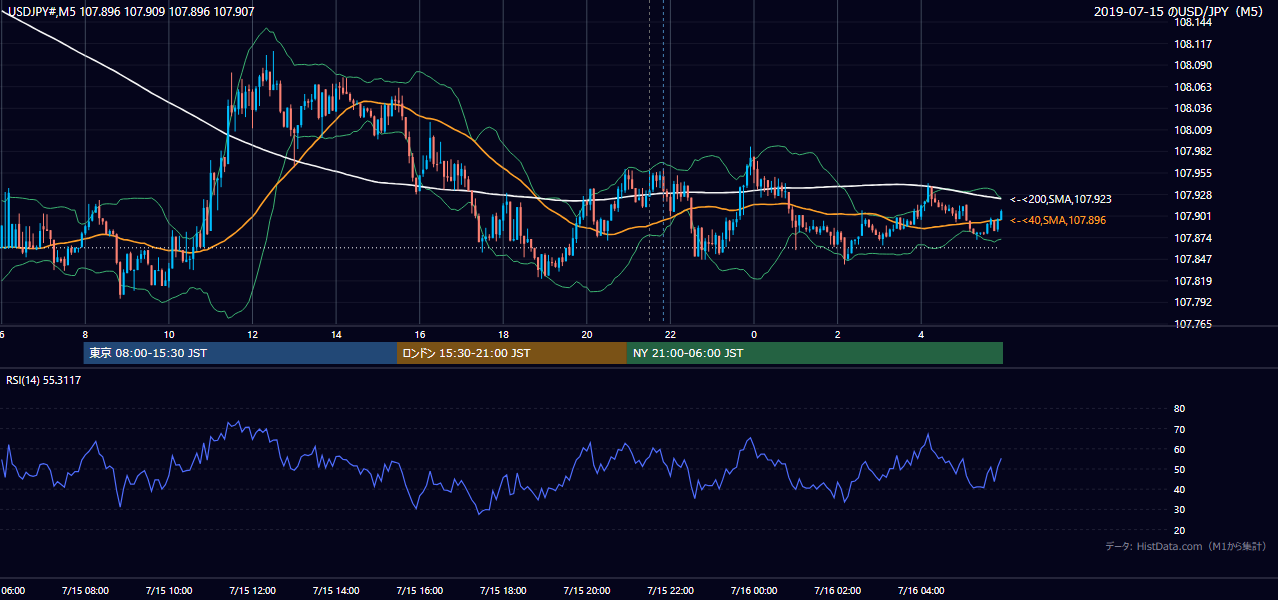Click the RSI 40 level label
This screenshot has width=1278, height=600.
[1179, 489]
